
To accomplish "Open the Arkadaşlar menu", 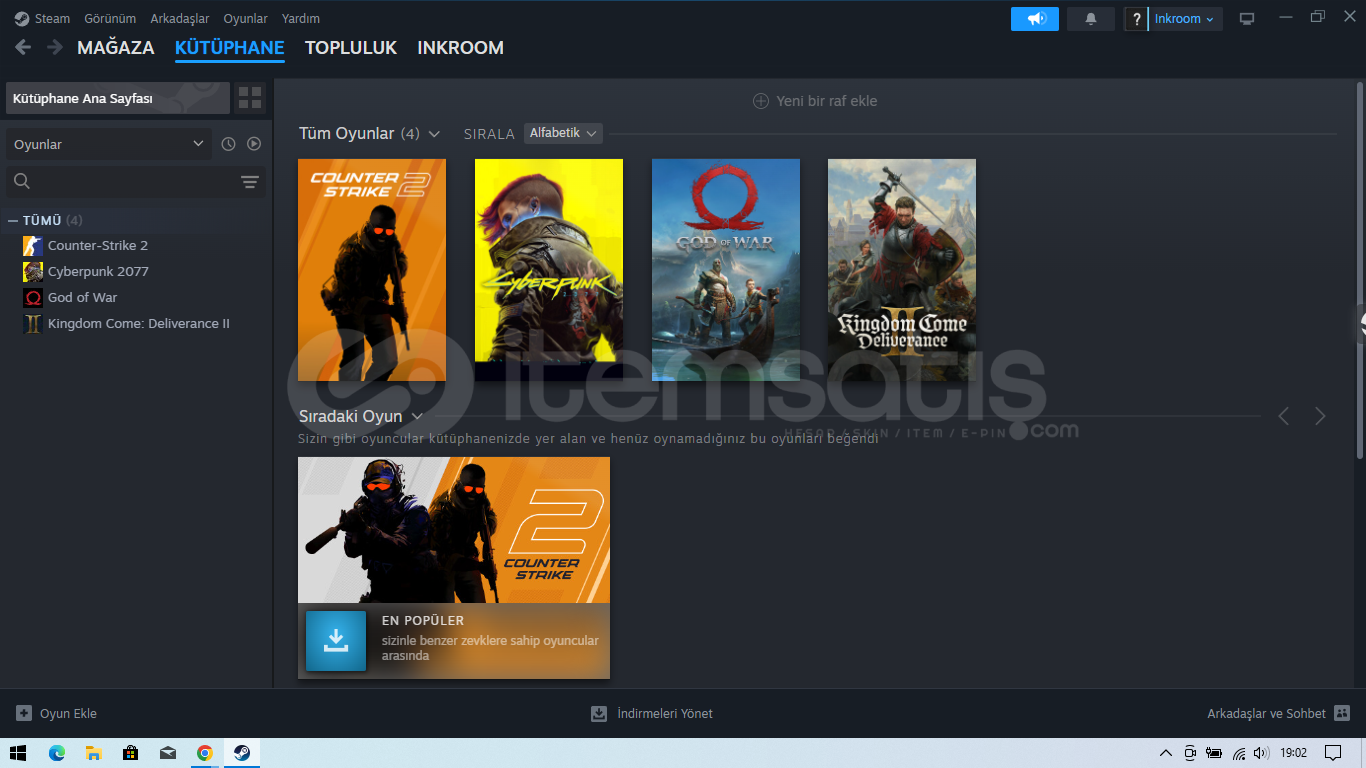I will [x=180, y=19].
